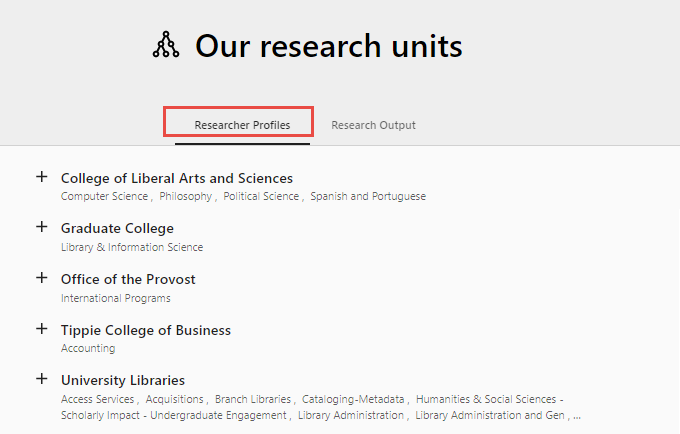Expand Tippie College of Business plus icon
The width and height of the screenshot is (680, 434).
[x=42, y=329]
